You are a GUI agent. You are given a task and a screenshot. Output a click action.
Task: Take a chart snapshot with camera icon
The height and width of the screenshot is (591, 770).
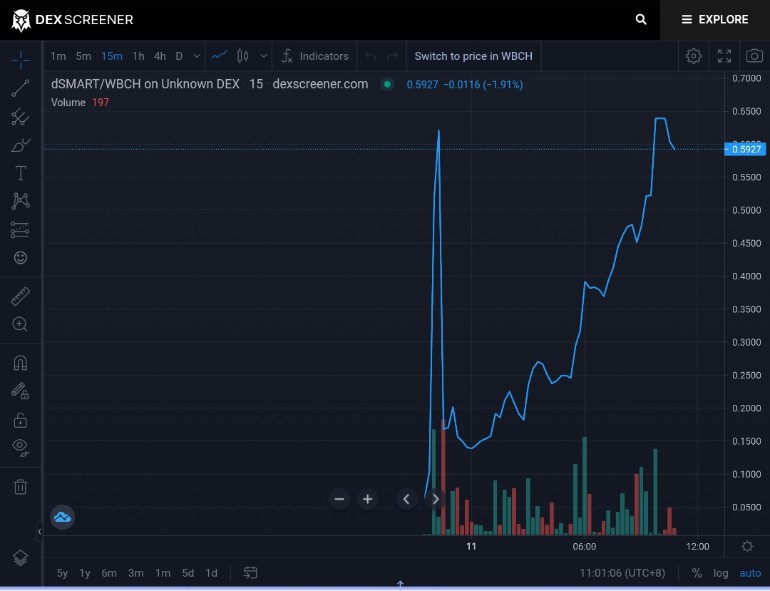(x=754, y=56)
